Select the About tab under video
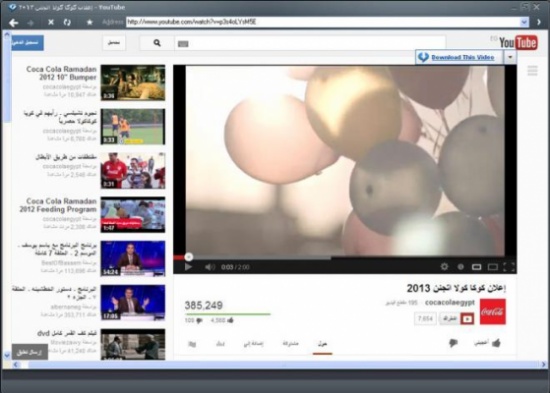Screen dimensions: 550x393 tap(322, 344)
